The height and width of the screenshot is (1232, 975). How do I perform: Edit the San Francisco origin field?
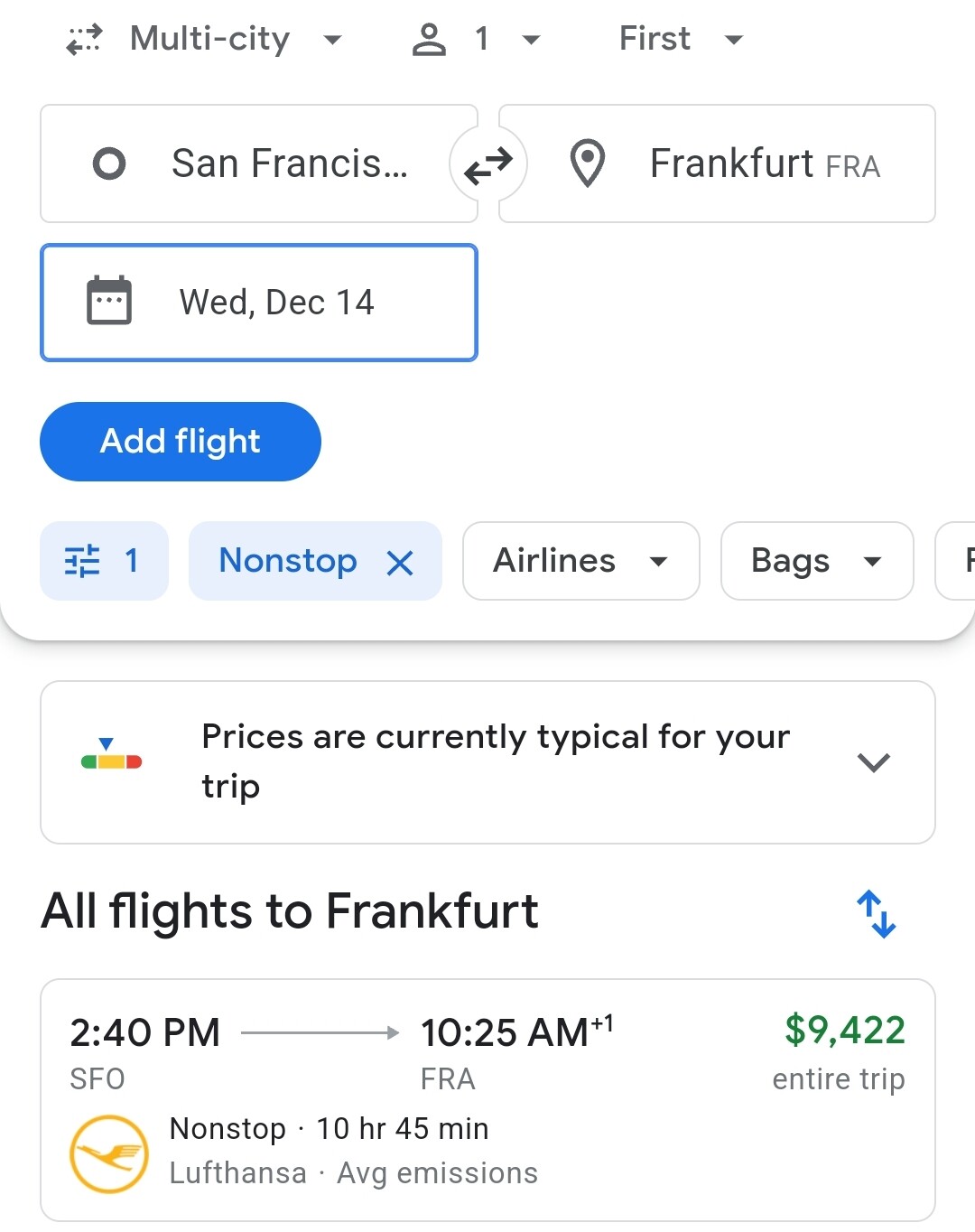[x=259, y=163]
